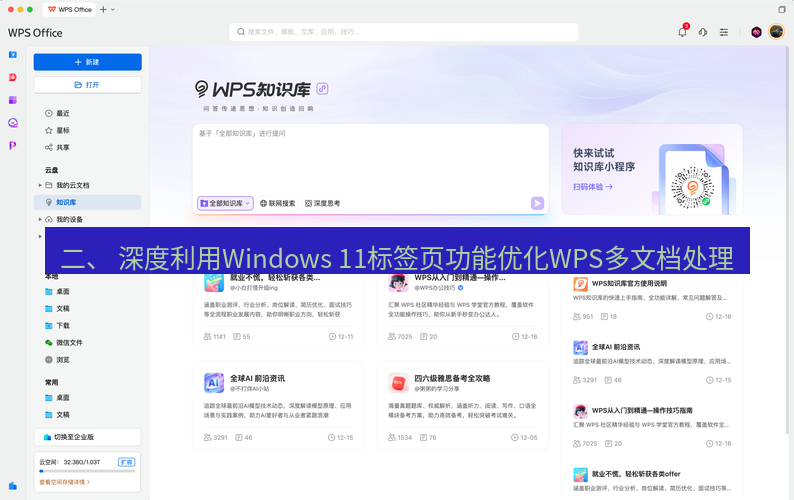Open 四六级雅思备考全攻略 card
Viewport: 794px width, 500px height.
coord(463,405)
